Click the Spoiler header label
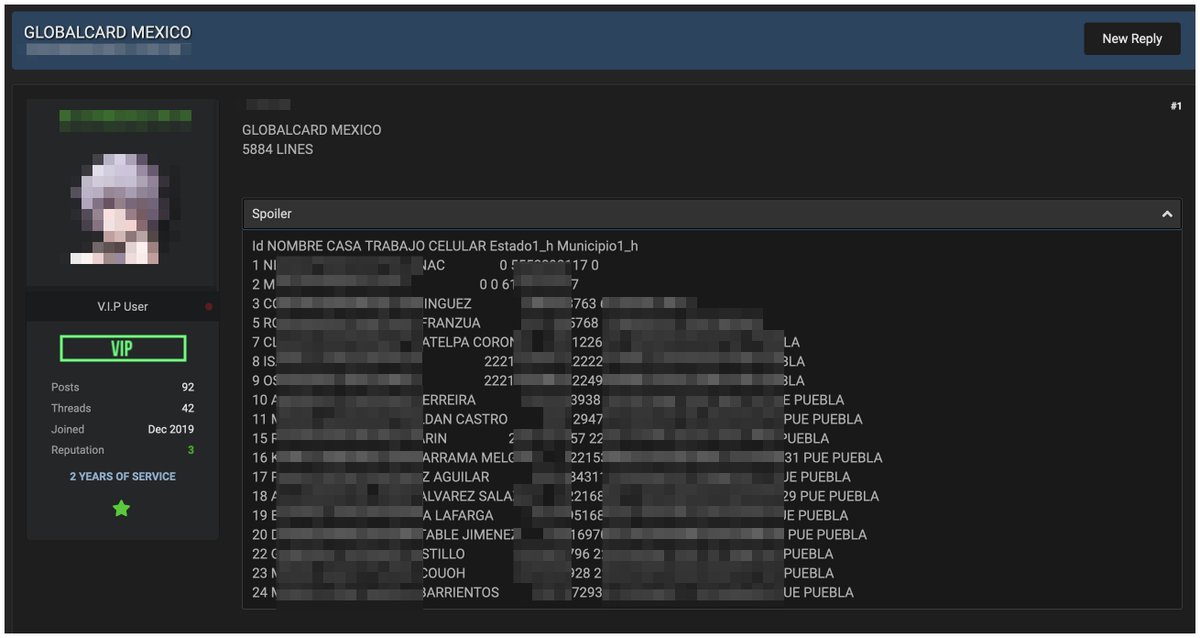The width and height of the screenshot is (1200, 638). (x=272, y=214)
